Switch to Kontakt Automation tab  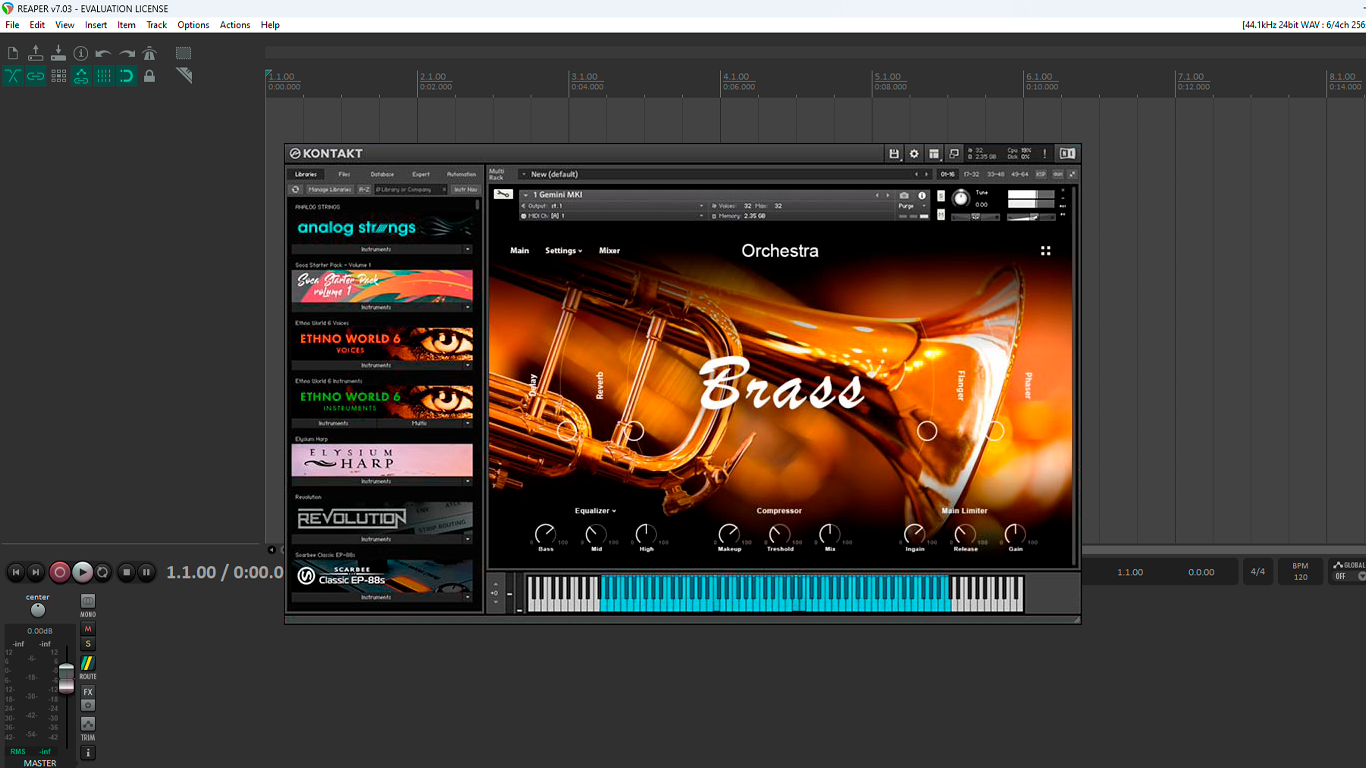coord(461,174)
